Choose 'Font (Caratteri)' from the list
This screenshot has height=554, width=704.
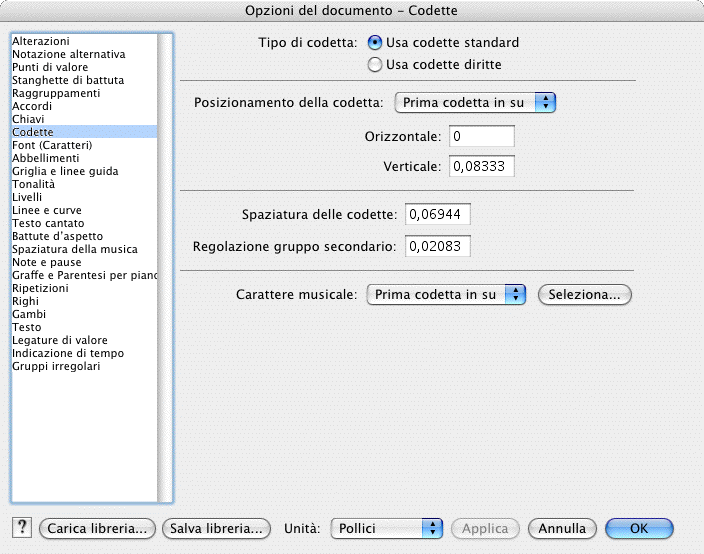pyautogui.click(x=52, y=145)
